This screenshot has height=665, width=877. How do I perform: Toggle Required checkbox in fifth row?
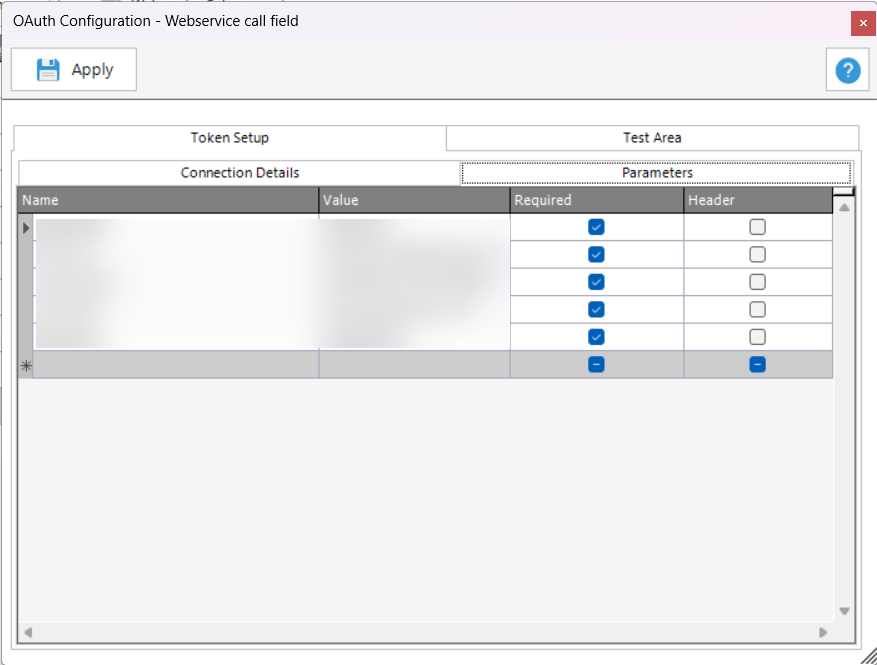coord(597,337)
